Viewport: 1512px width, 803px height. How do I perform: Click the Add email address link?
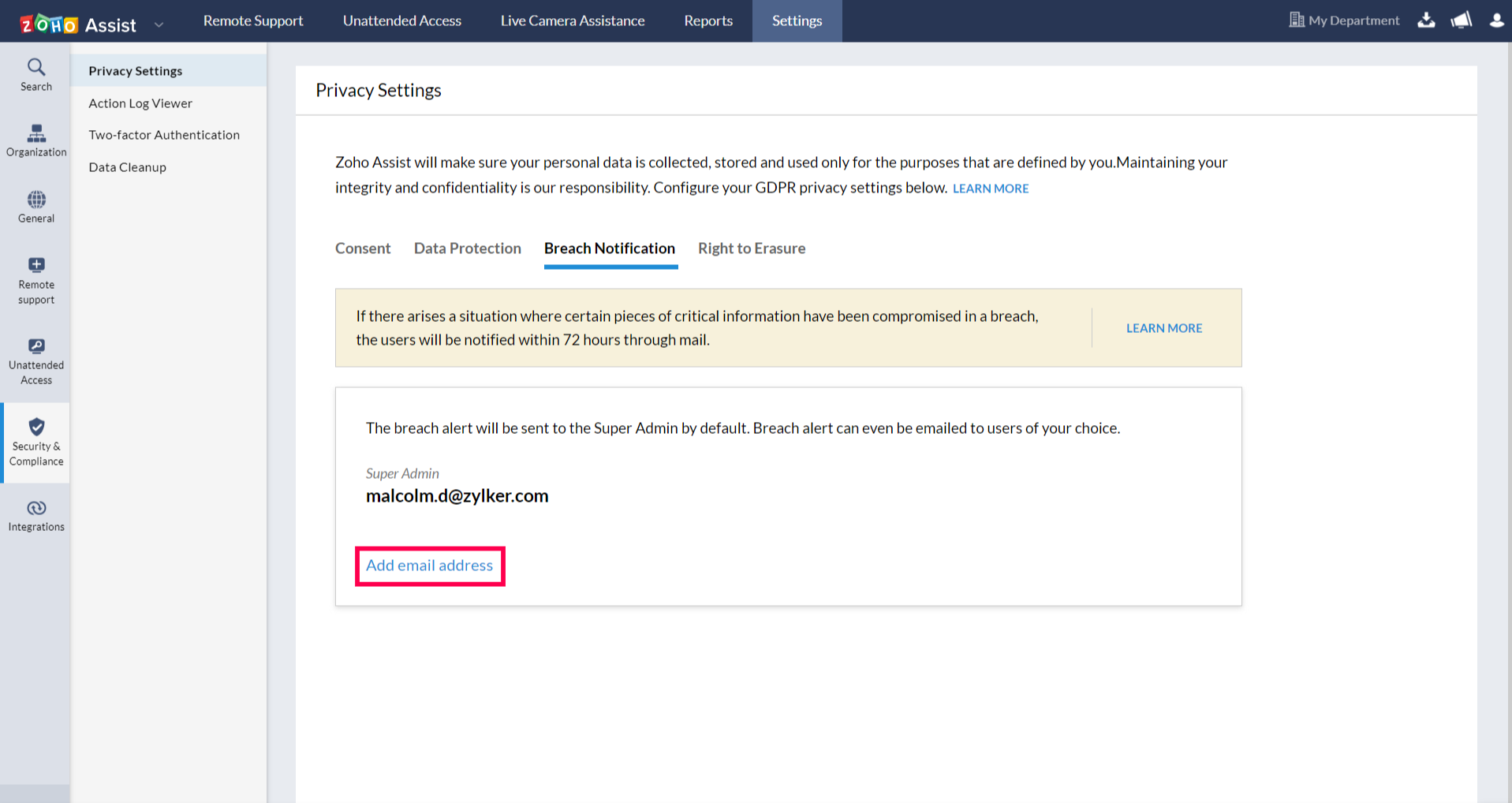[429, 566]
